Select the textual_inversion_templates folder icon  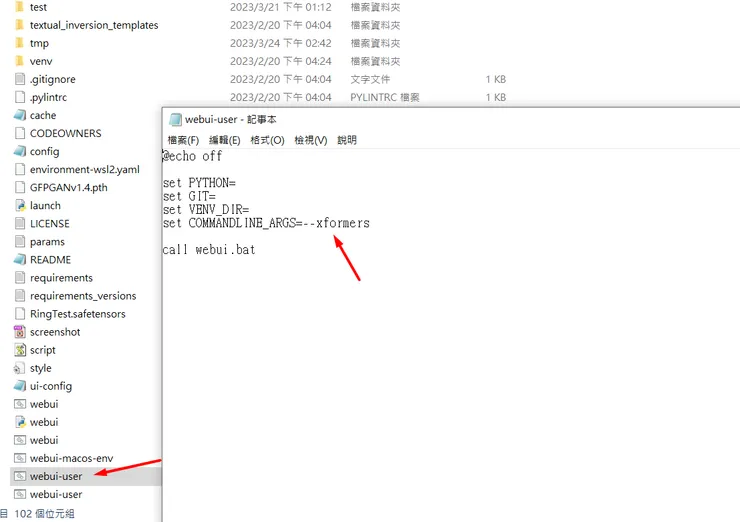[x=19, y=25]
